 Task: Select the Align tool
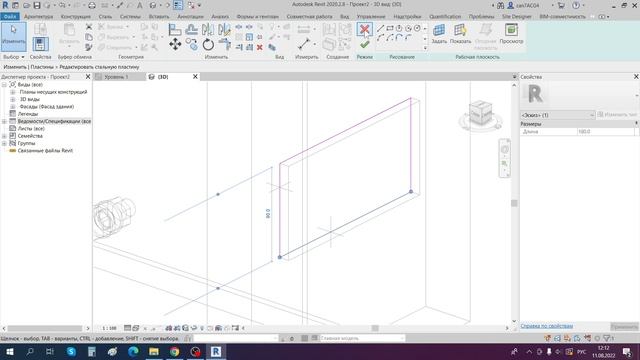pos(175,29)
